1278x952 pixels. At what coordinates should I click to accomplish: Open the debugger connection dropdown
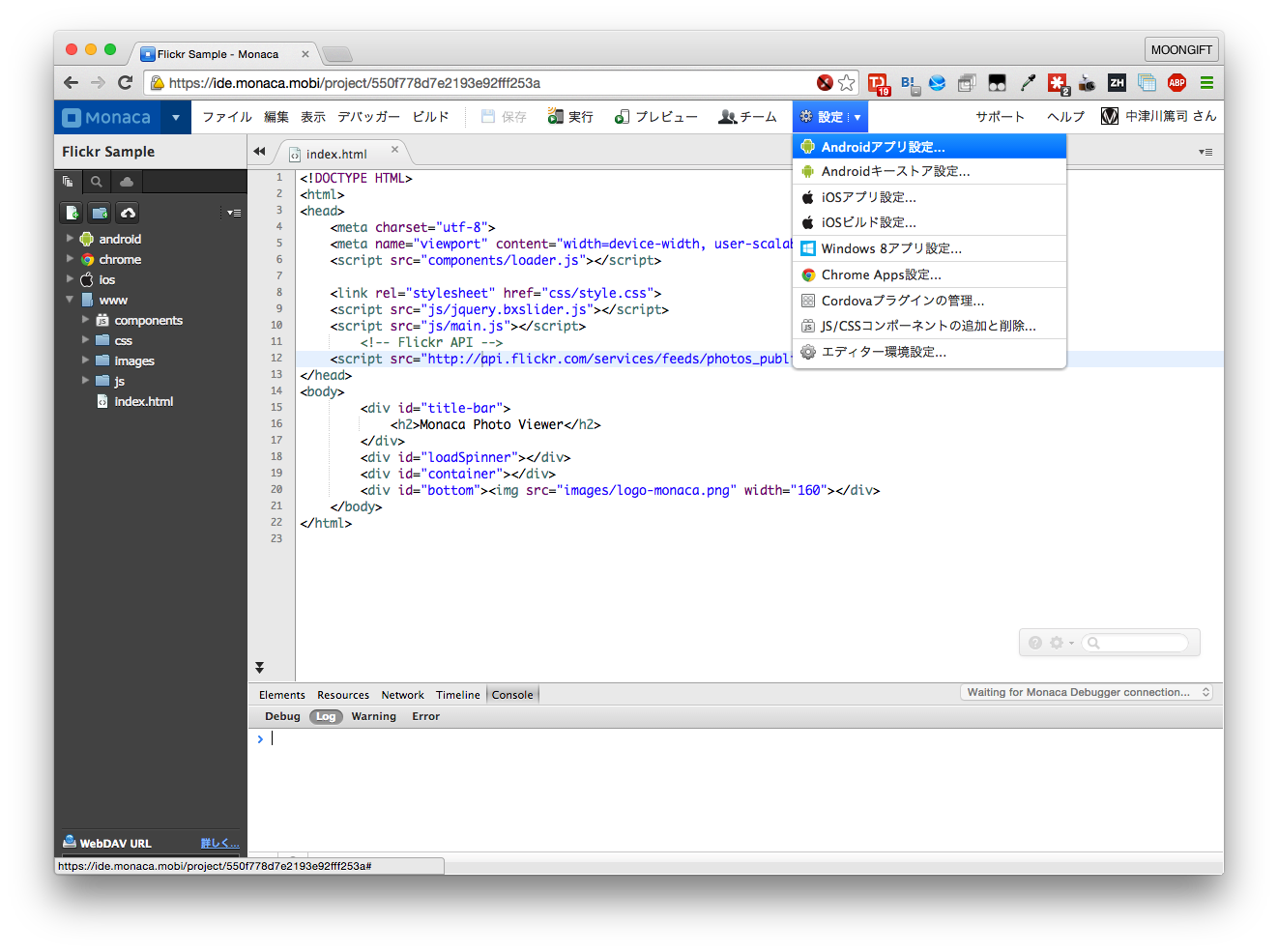point(1088,692)
